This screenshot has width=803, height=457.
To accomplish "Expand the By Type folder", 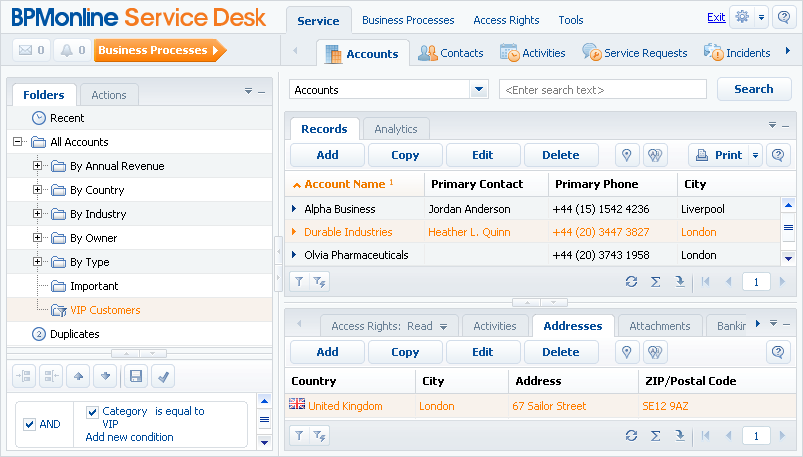I will point(37,262).
